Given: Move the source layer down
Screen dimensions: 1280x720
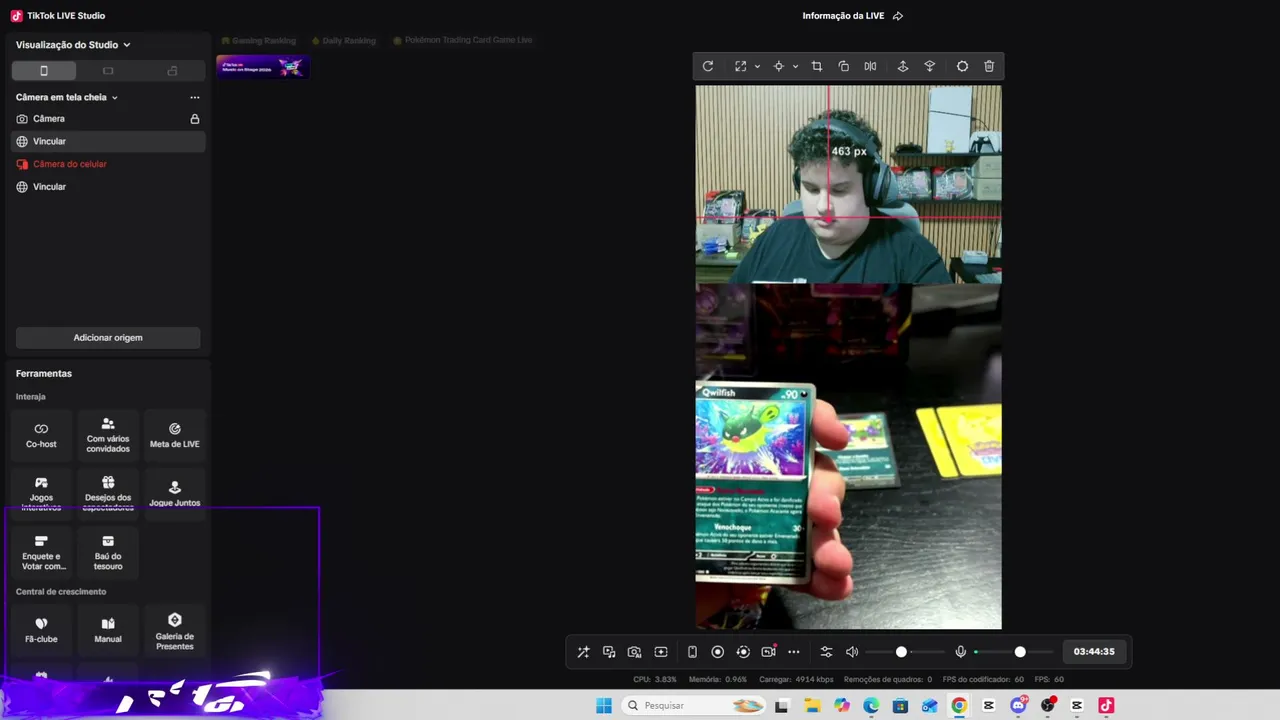Looking at the screenshot, I should click(929, 66).
